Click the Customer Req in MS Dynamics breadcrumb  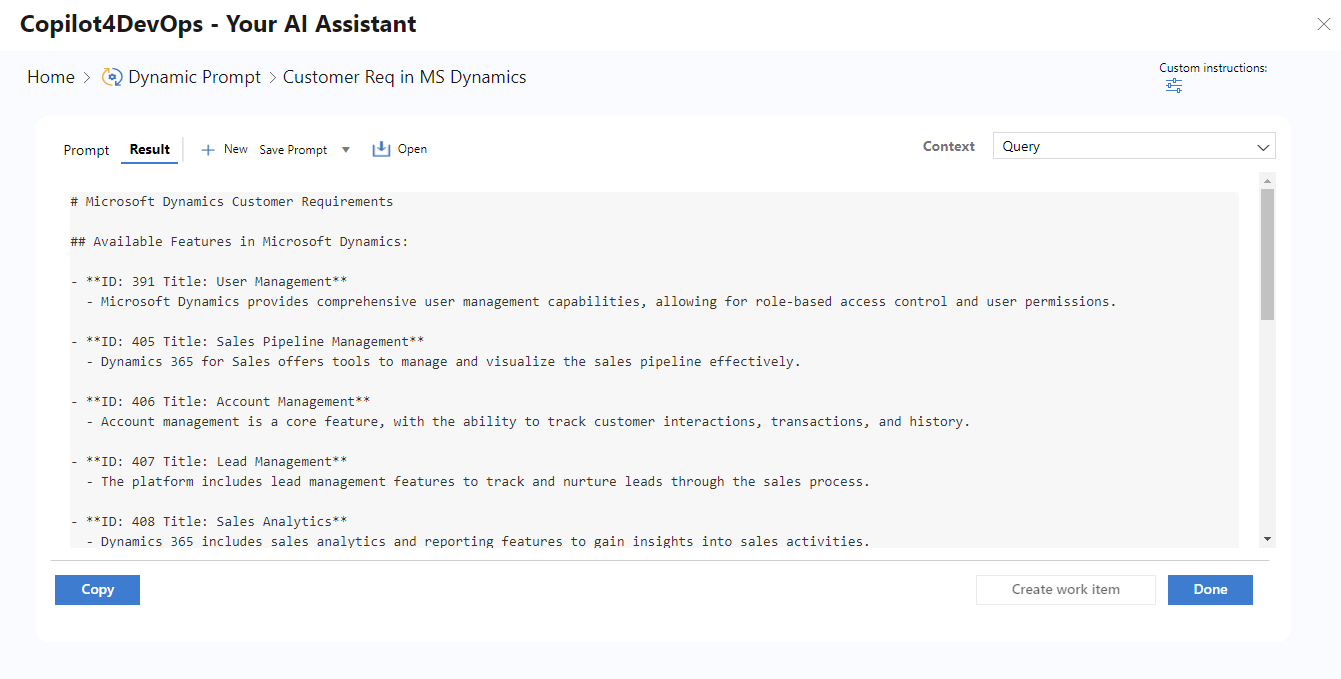(x=404, y=77)
